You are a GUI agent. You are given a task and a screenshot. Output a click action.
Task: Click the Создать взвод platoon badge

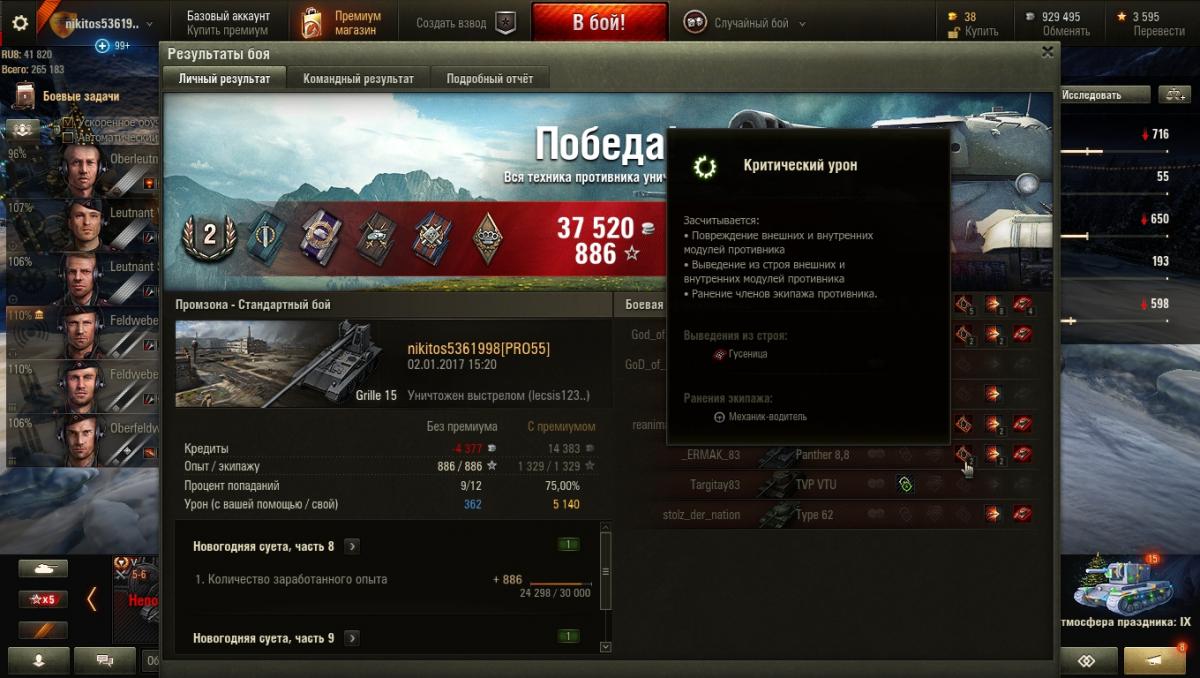pos(506,23)
